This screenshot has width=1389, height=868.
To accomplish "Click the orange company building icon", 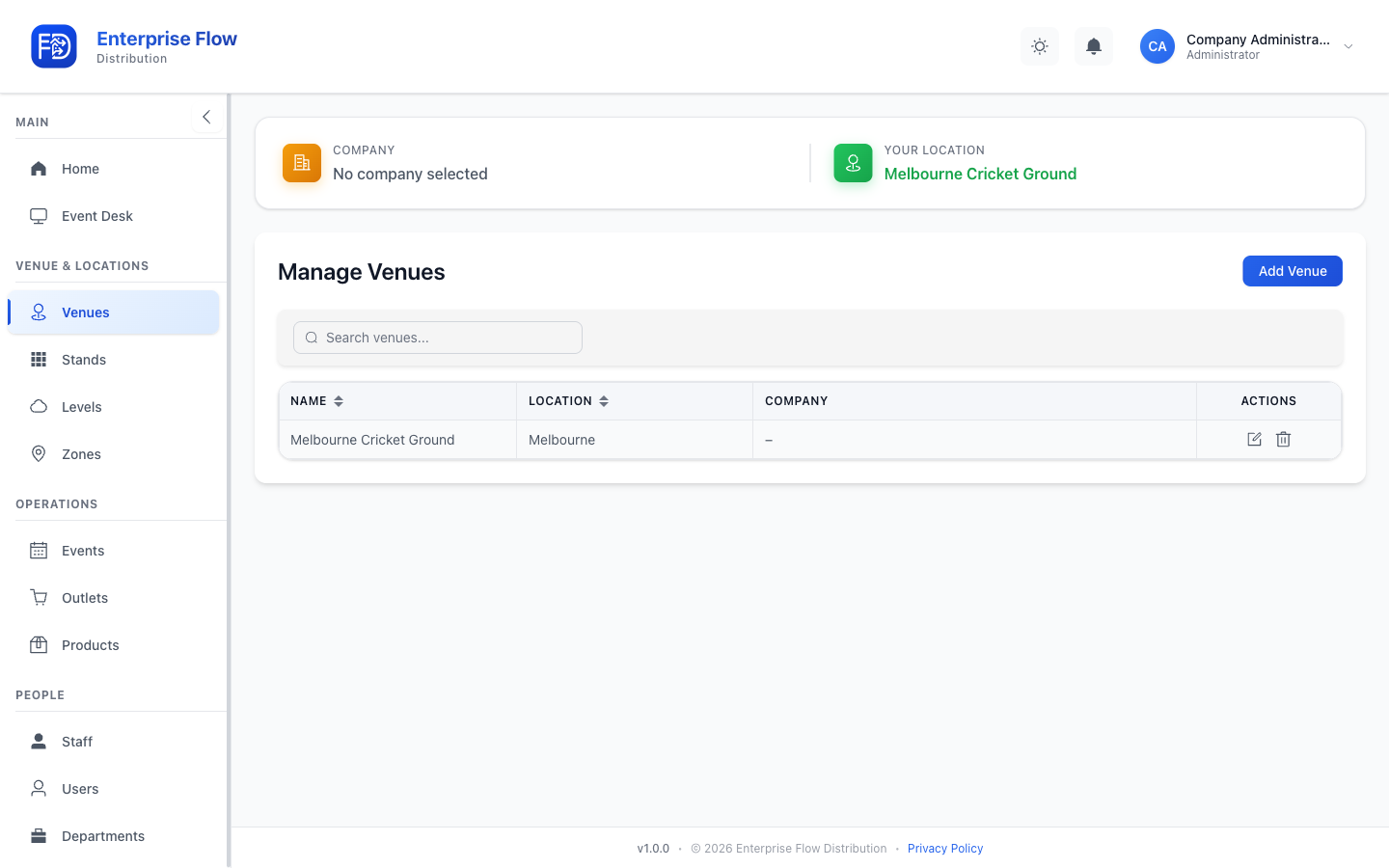I will click(x=302, y=163).
